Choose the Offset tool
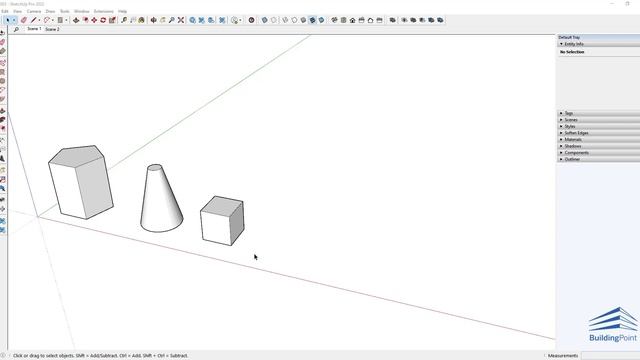Viewport: 640px width, 360px height. point(85,20)
